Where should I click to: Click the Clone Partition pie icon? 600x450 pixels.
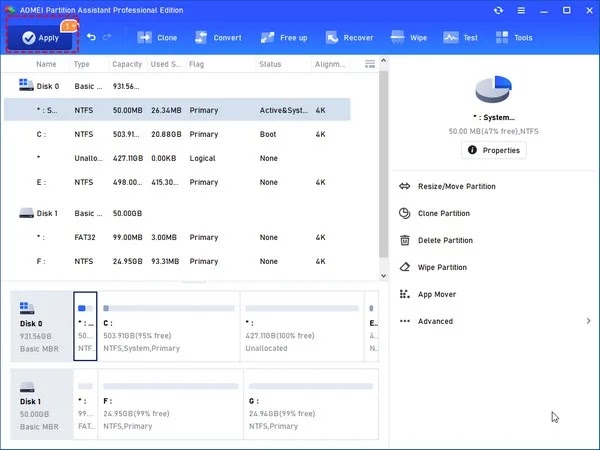tap(404, 213)
